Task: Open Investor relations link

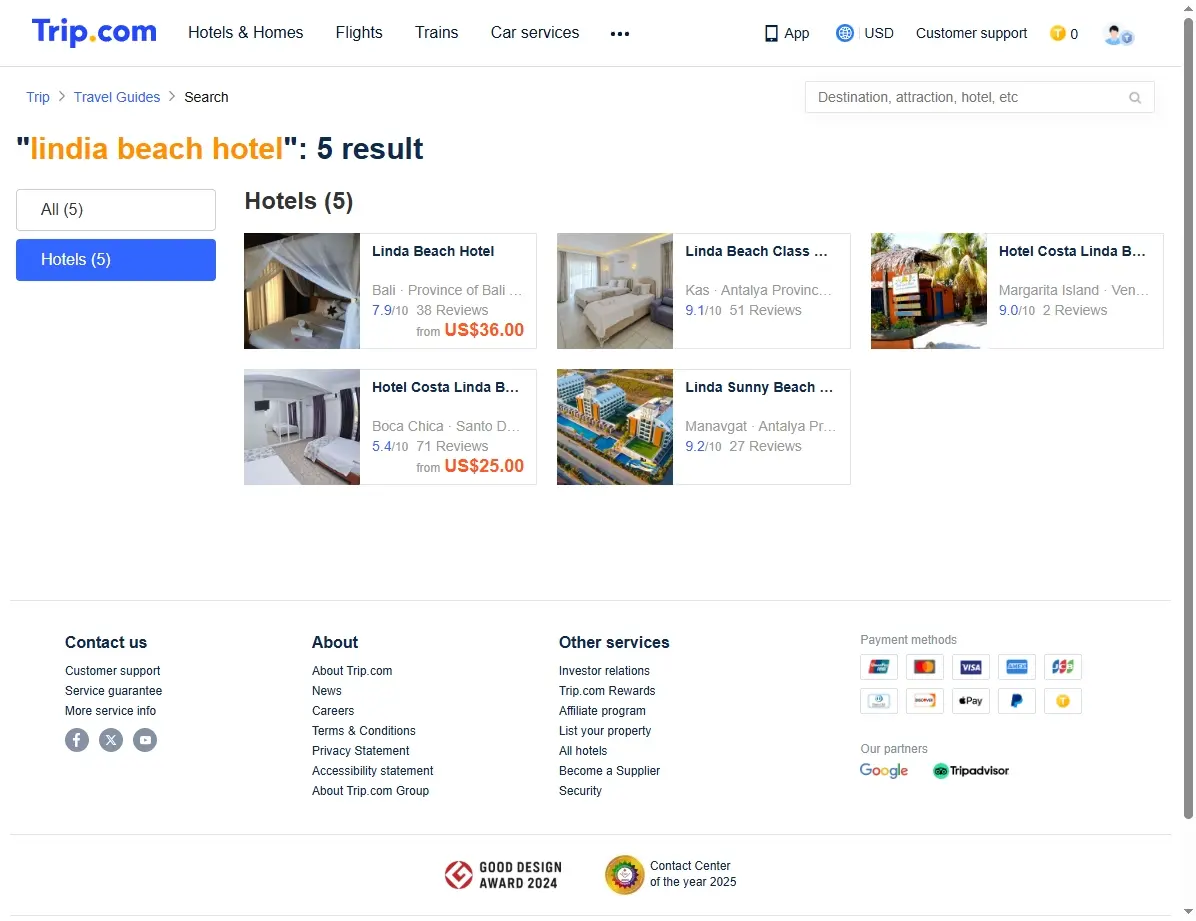Action: (x=604, y=671)
